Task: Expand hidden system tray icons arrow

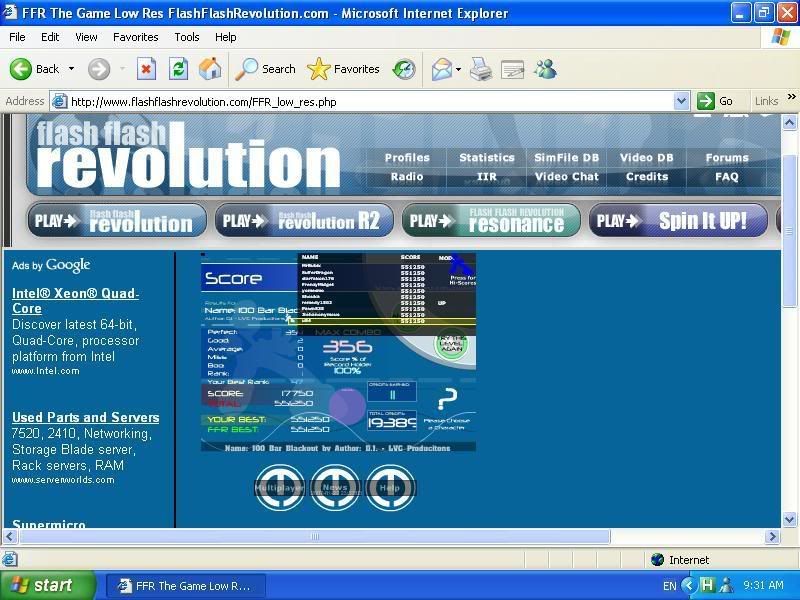Action: point(689,585)
